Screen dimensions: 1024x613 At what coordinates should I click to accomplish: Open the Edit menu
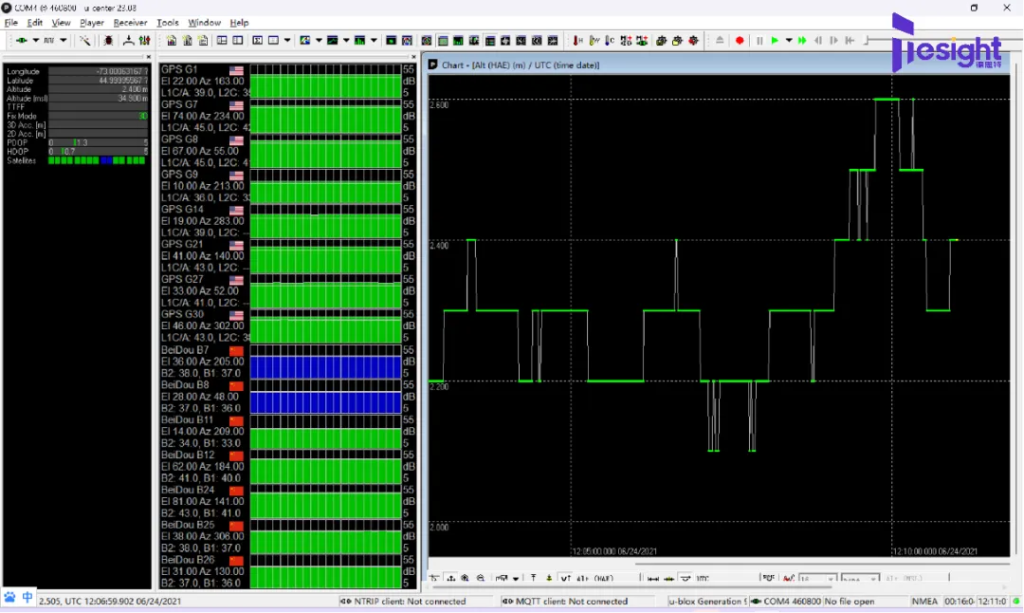point(35,23)
